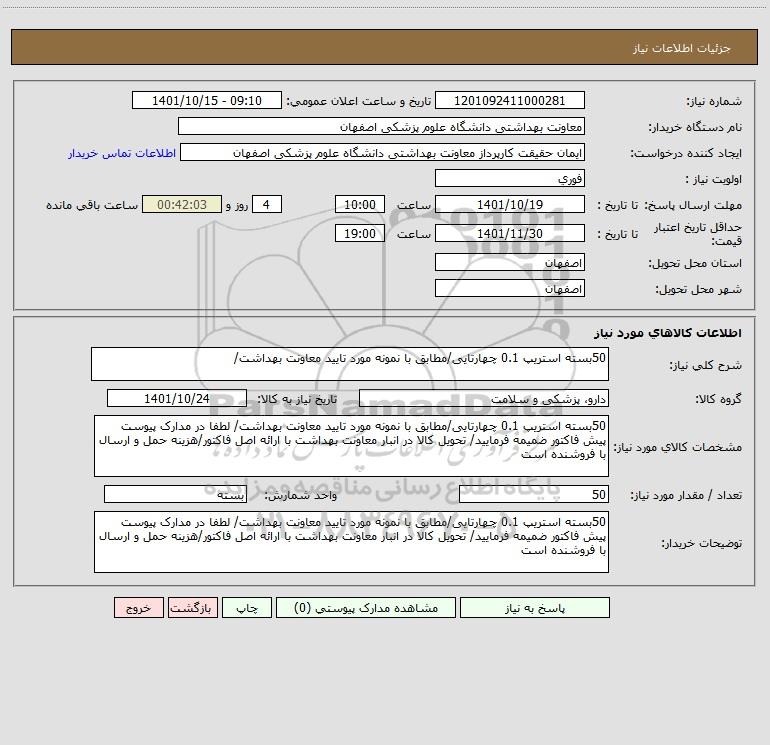Select the need number field 1201092411000281
Screen dimensions: 770x745
510,100
